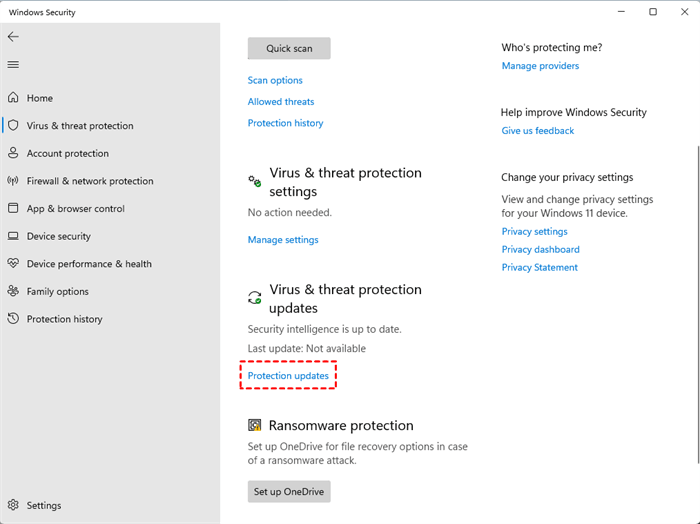Click the Family options people icon
This screenshot has height=524, width=700.
point(13,291)
